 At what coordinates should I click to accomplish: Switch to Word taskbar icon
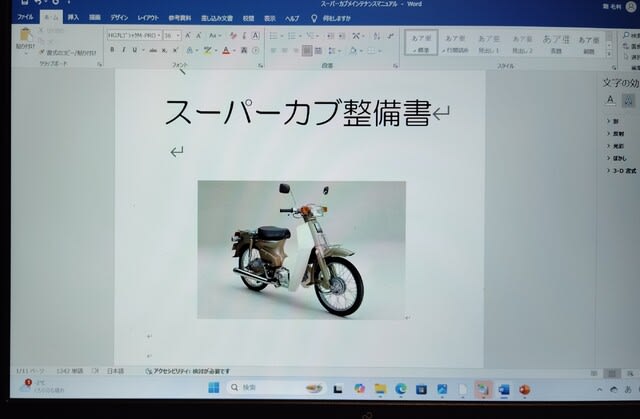(x=504, y=390)
